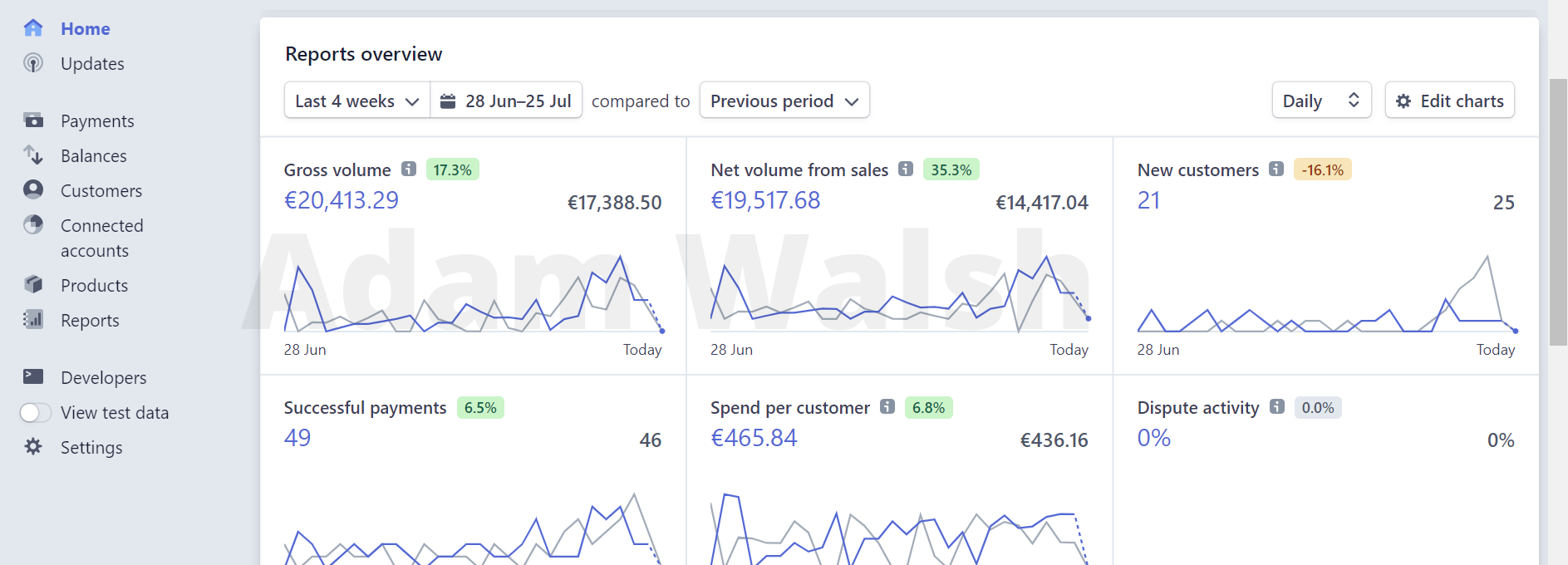This screenshot has width=1568, height=565.
Task: Click the -16.1% change badge
Action: pos(1323,169)
